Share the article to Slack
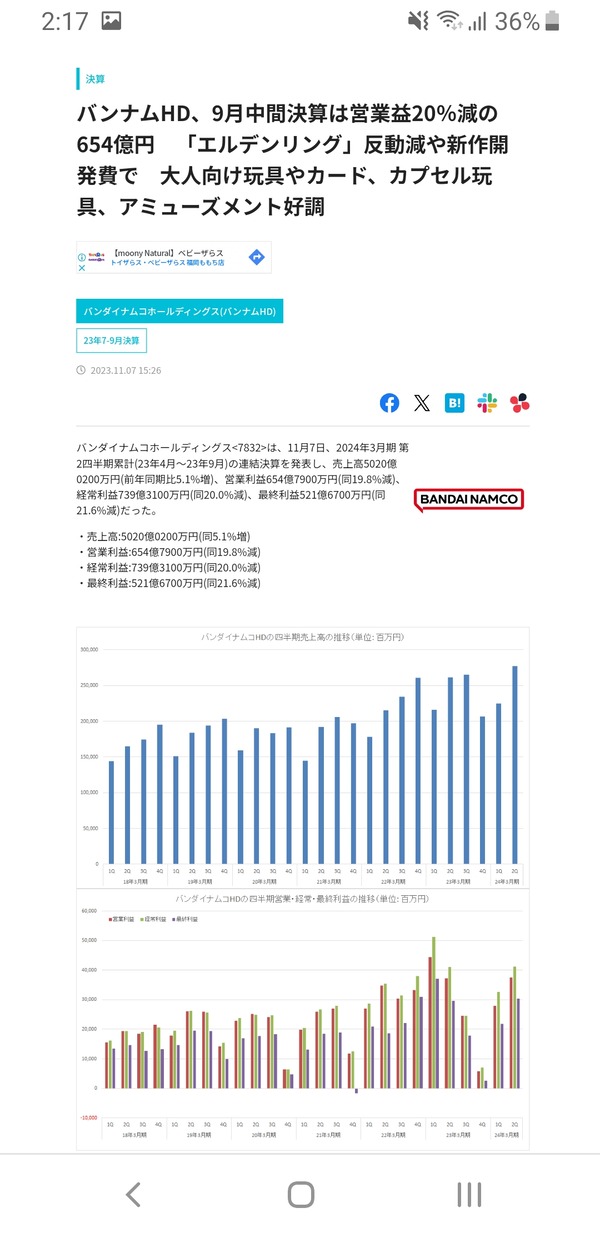The width and height of the screenshot is (600, 1233). pyautogui.click(x=487, y=403)
